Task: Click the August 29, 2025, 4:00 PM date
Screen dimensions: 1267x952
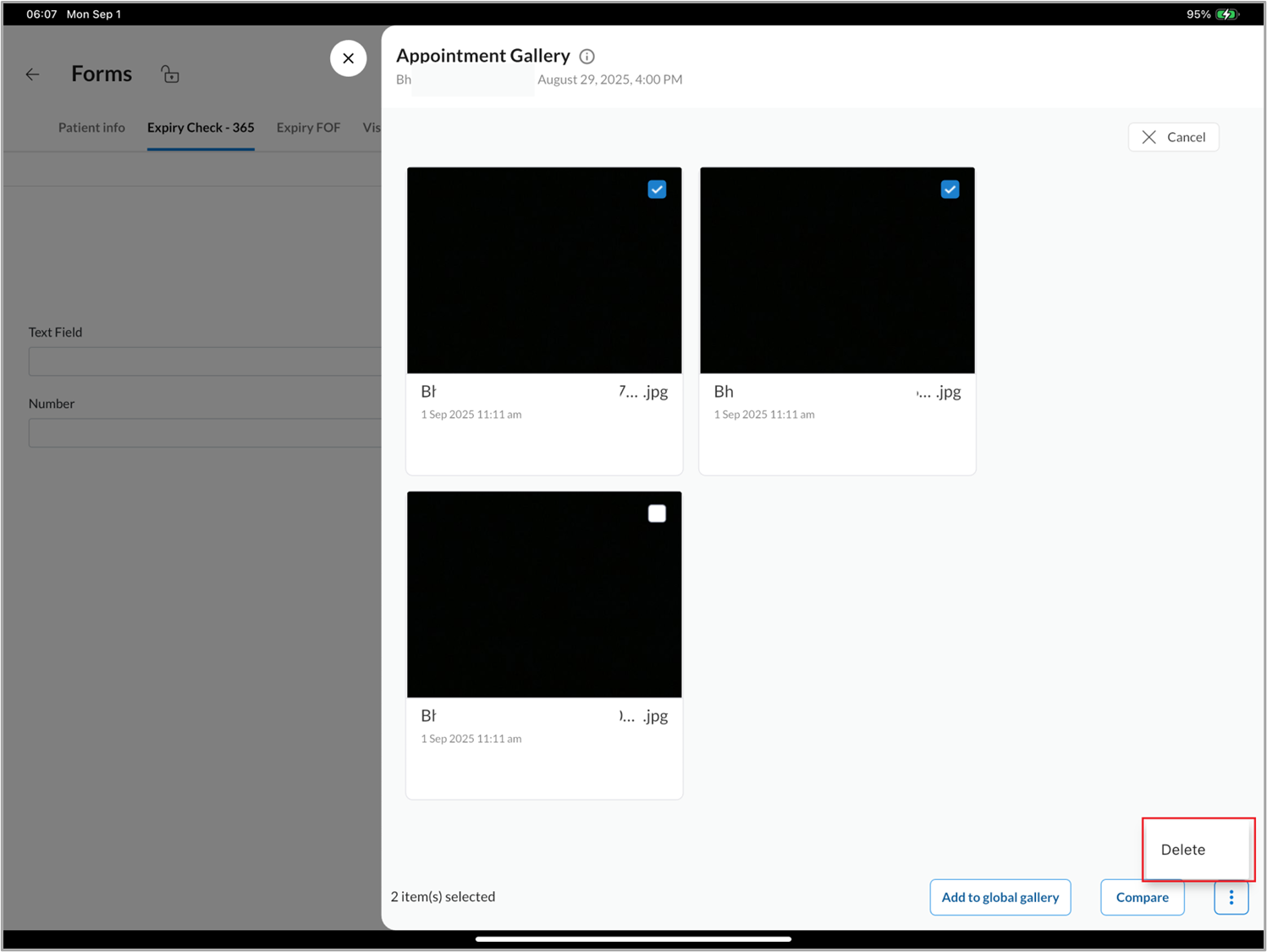Action: pos(609,80)
